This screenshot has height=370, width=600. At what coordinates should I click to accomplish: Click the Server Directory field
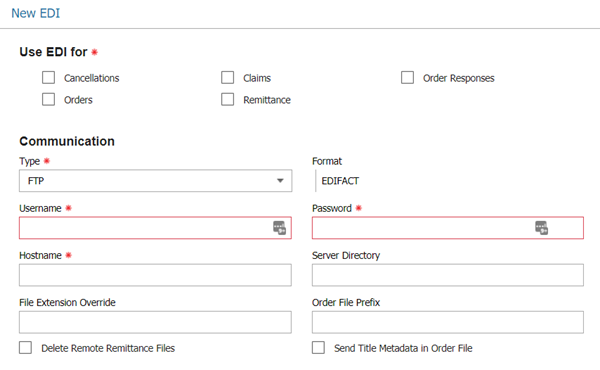click(x=448, y=275)
